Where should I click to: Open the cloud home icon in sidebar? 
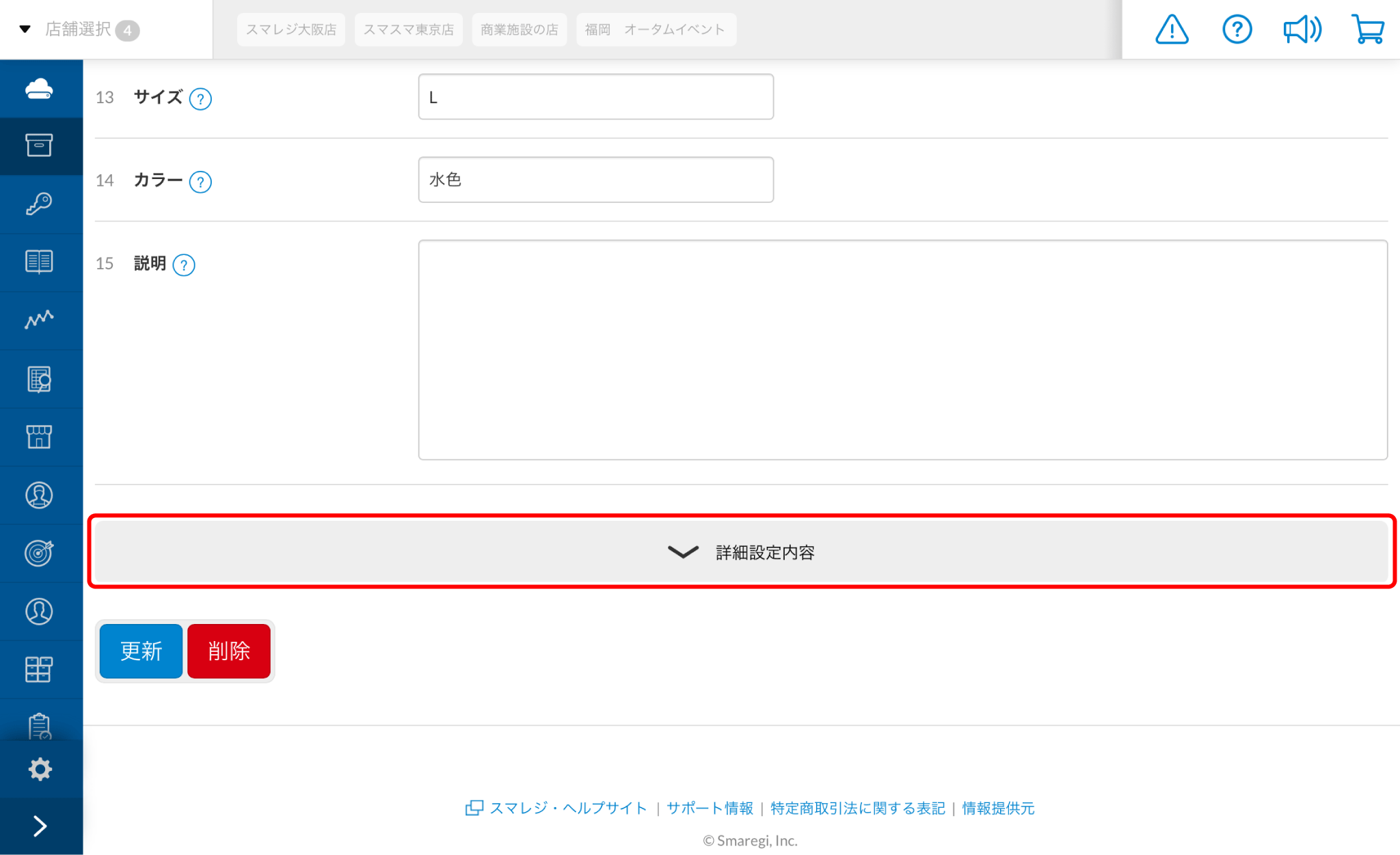[40, 89]
